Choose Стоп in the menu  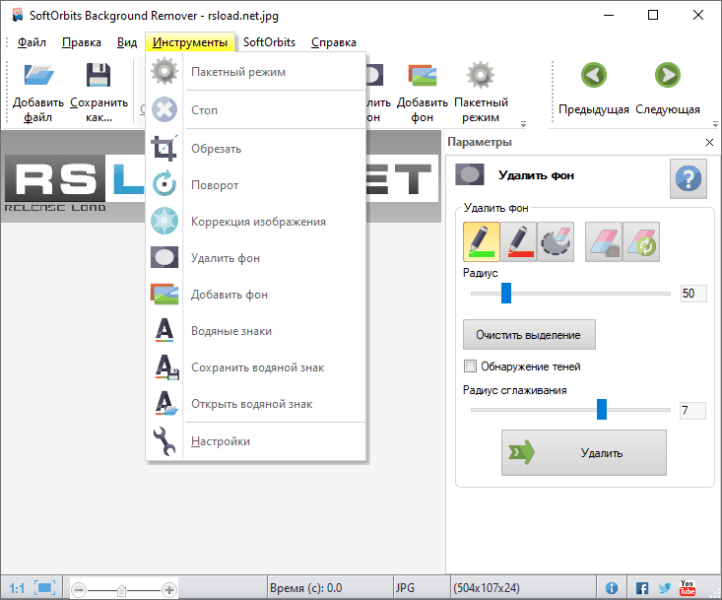(256, 110)
